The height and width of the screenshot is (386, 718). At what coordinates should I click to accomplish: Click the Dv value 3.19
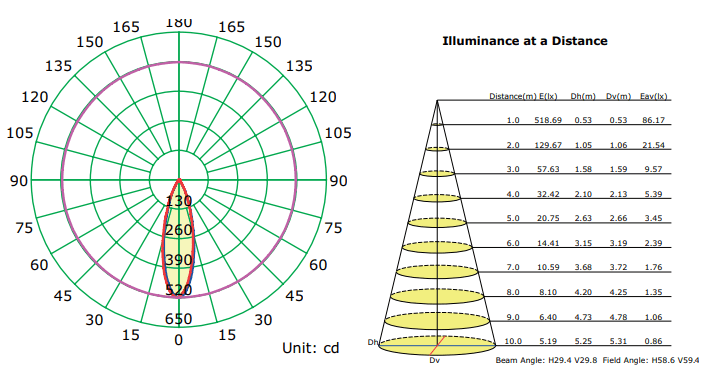point(618,243)
